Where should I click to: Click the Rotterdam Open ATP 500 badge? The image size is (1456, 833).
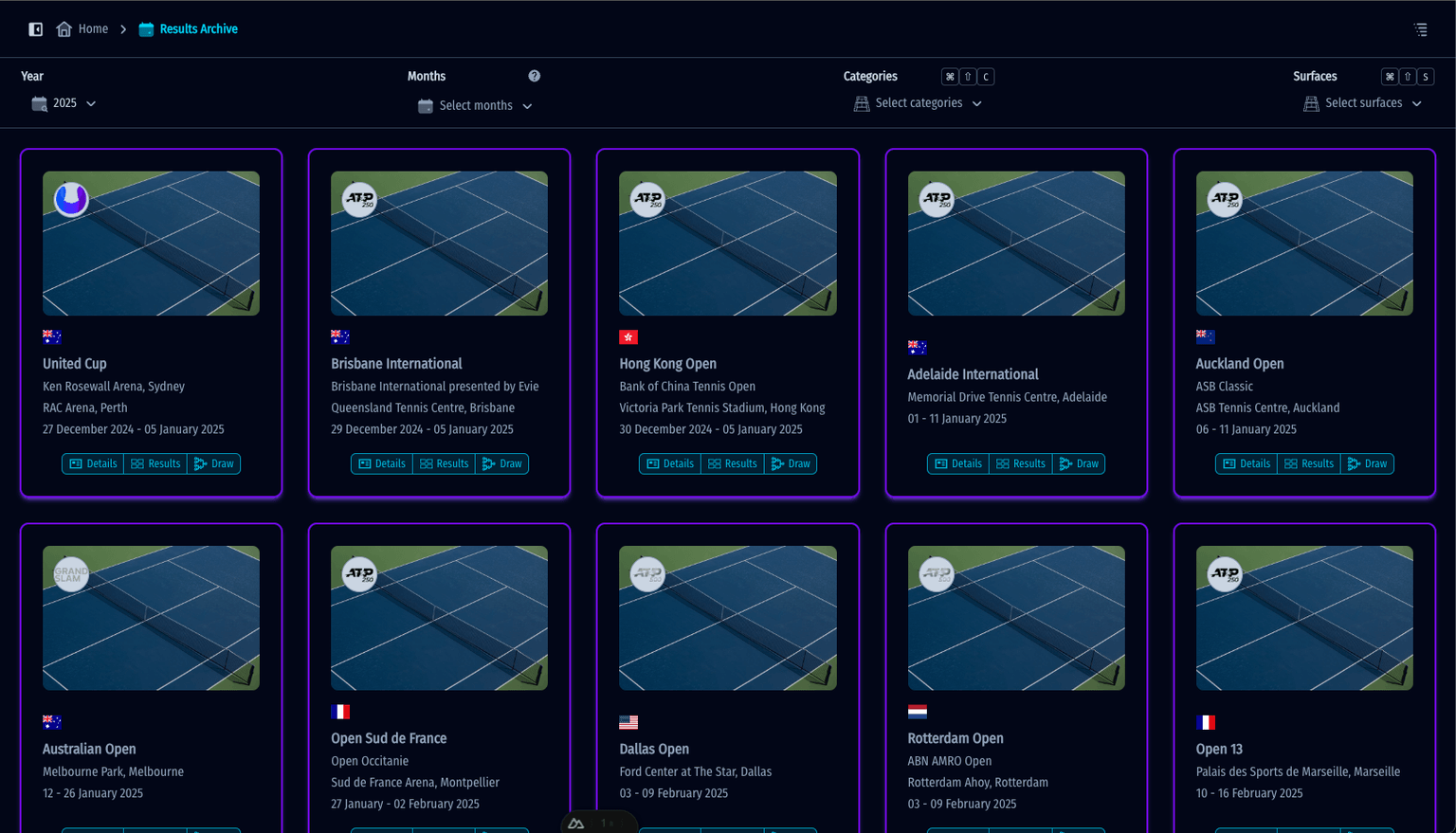pyautogui.click(x=937, y=573)
